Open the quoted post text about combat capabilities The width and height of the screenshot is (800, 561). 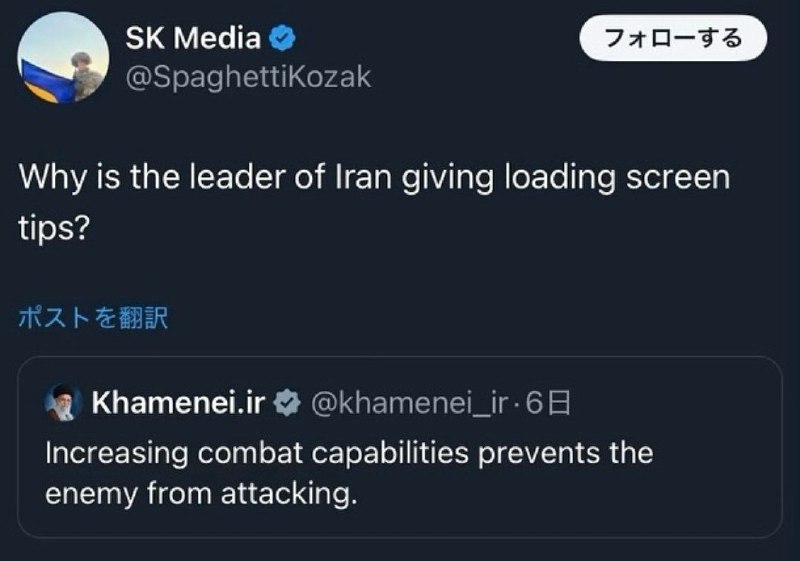(349, 473)
